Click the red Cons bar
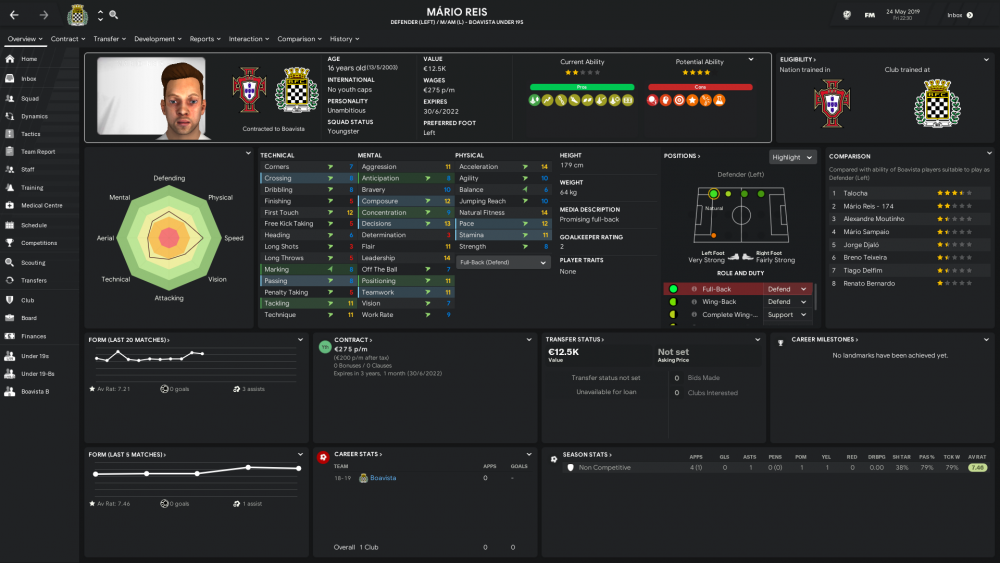This screenshot has height=563, width=1000. pos(700,87)
